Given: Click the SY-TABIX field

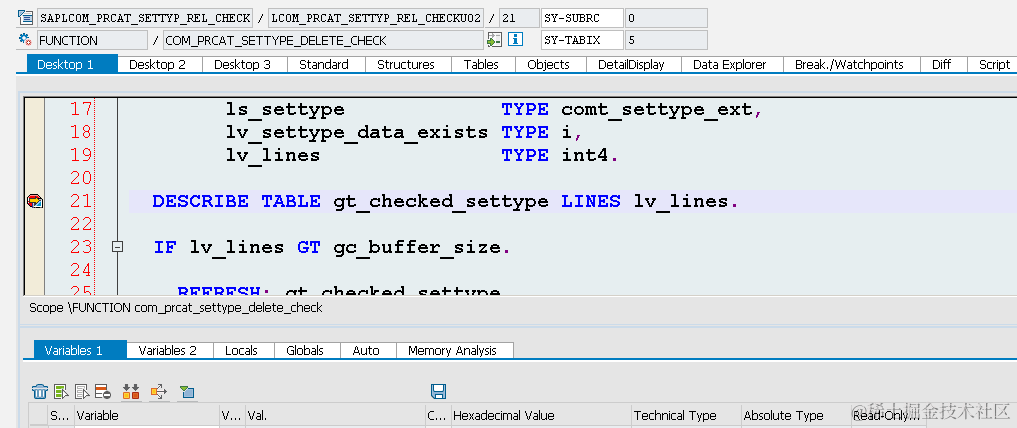Looking at the screenshot, I should click(x=582, y=40).
